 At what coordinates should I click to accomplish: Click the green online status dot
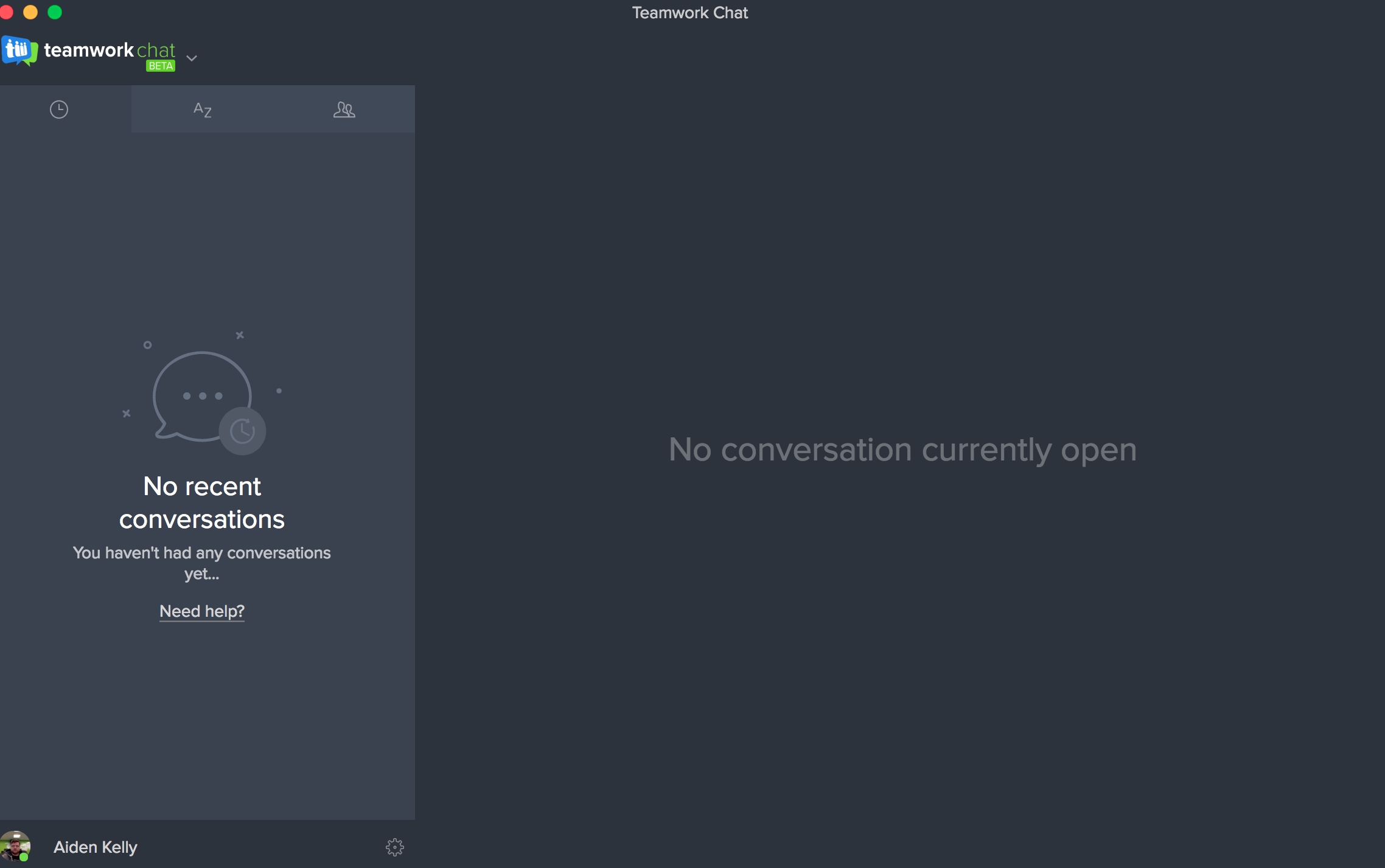click(x=24, y=856)
